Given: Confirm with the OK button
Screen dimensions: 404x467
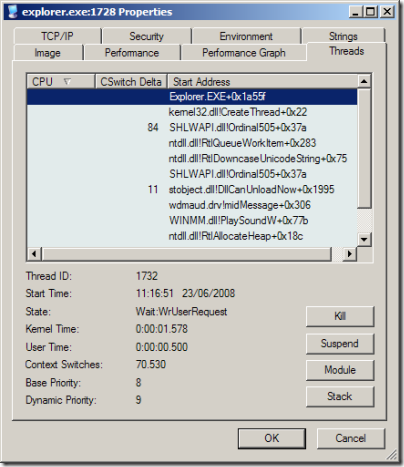Looking at the screenshot, I should (272, 438).
